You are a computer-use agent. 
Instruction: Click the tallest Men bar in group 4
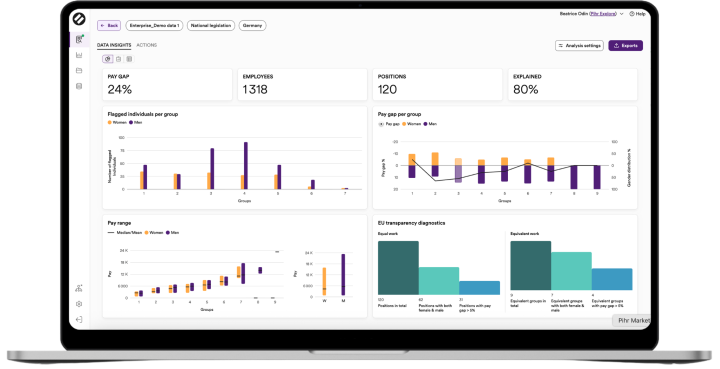coord(246,166)
